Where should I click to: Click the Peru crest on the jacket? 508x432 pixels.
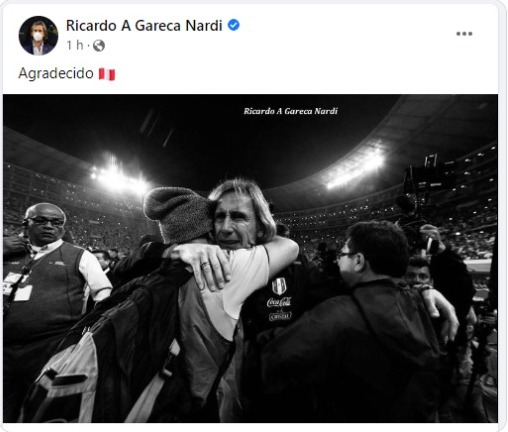279,286
